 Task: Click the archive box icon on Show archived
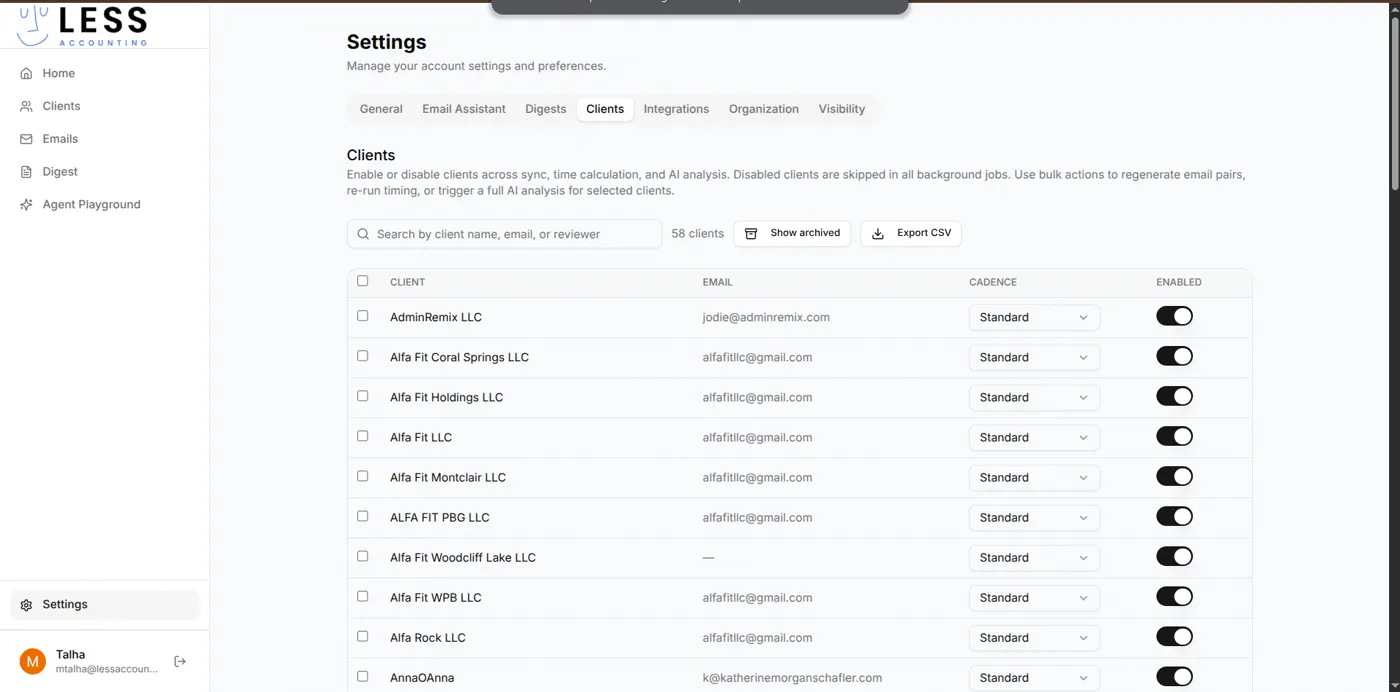click(752, 233)
